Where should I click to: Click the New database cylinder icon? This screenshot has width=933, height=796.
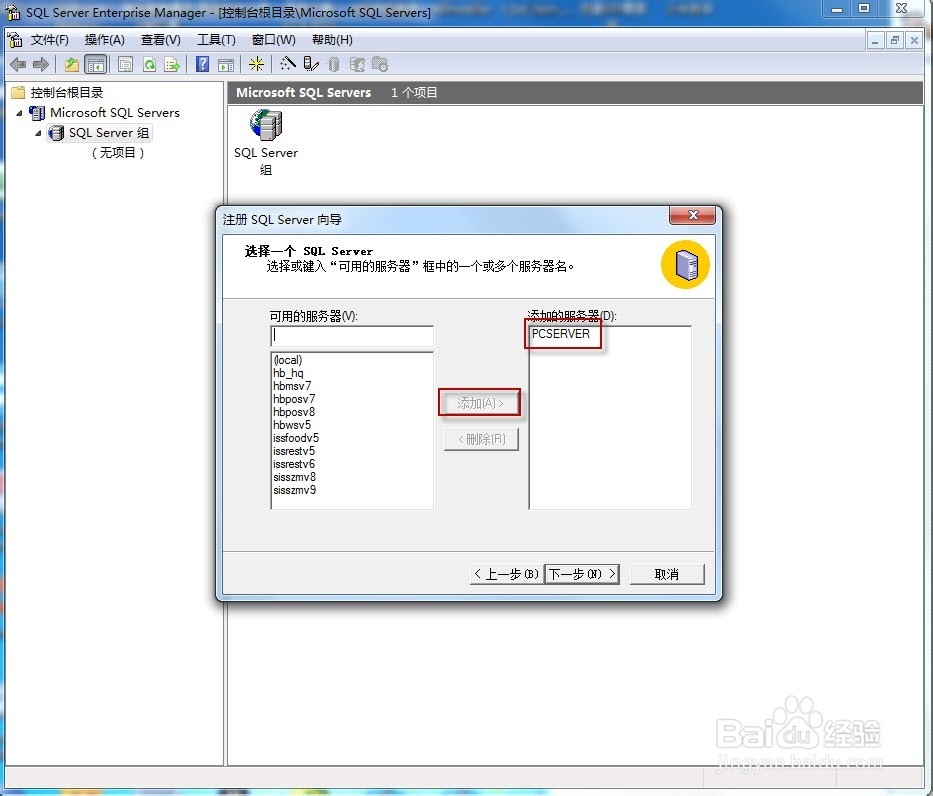point(334,64)
